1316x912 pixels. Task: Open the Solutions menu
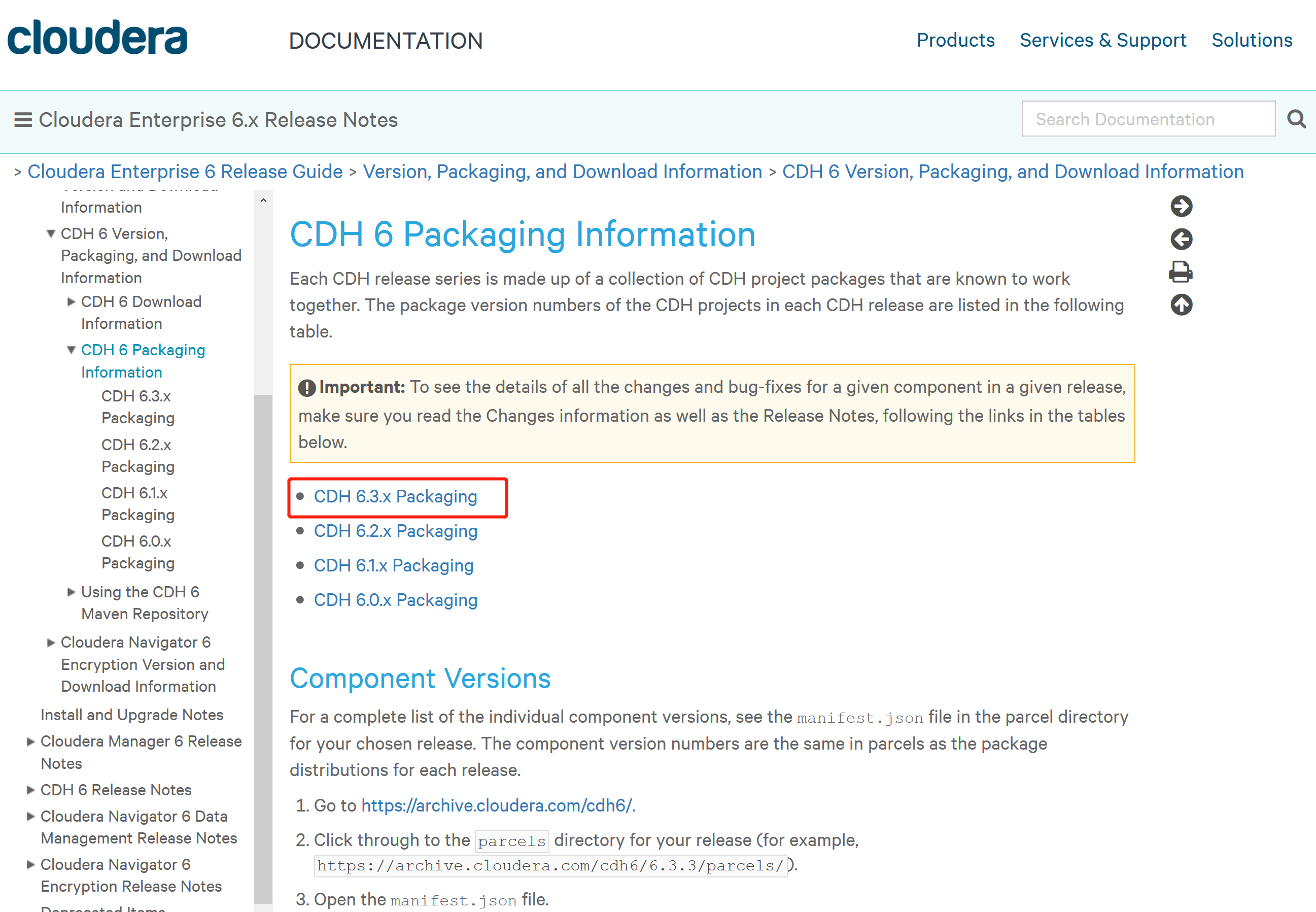tap(1252, 40)
